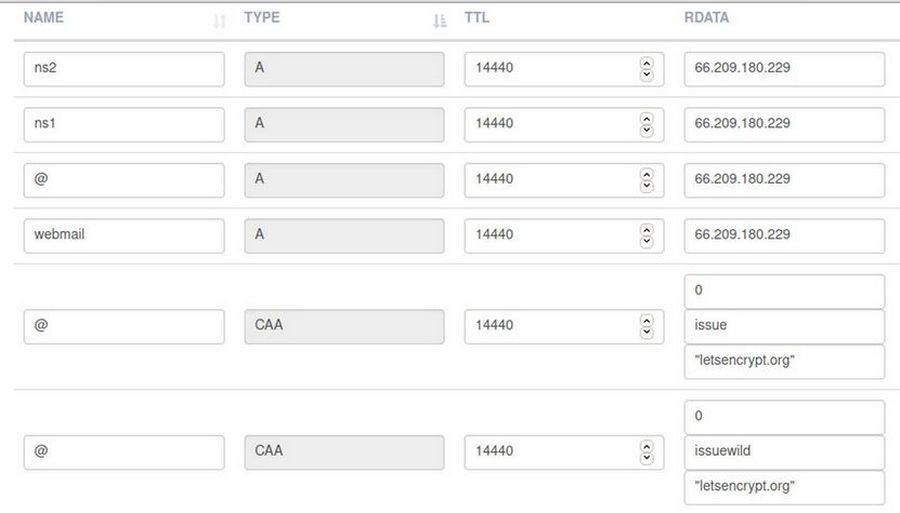This screenshot has width=900, height=513.
Task: Click the TTL field for ns1 record
Action: tap(550, 124)
